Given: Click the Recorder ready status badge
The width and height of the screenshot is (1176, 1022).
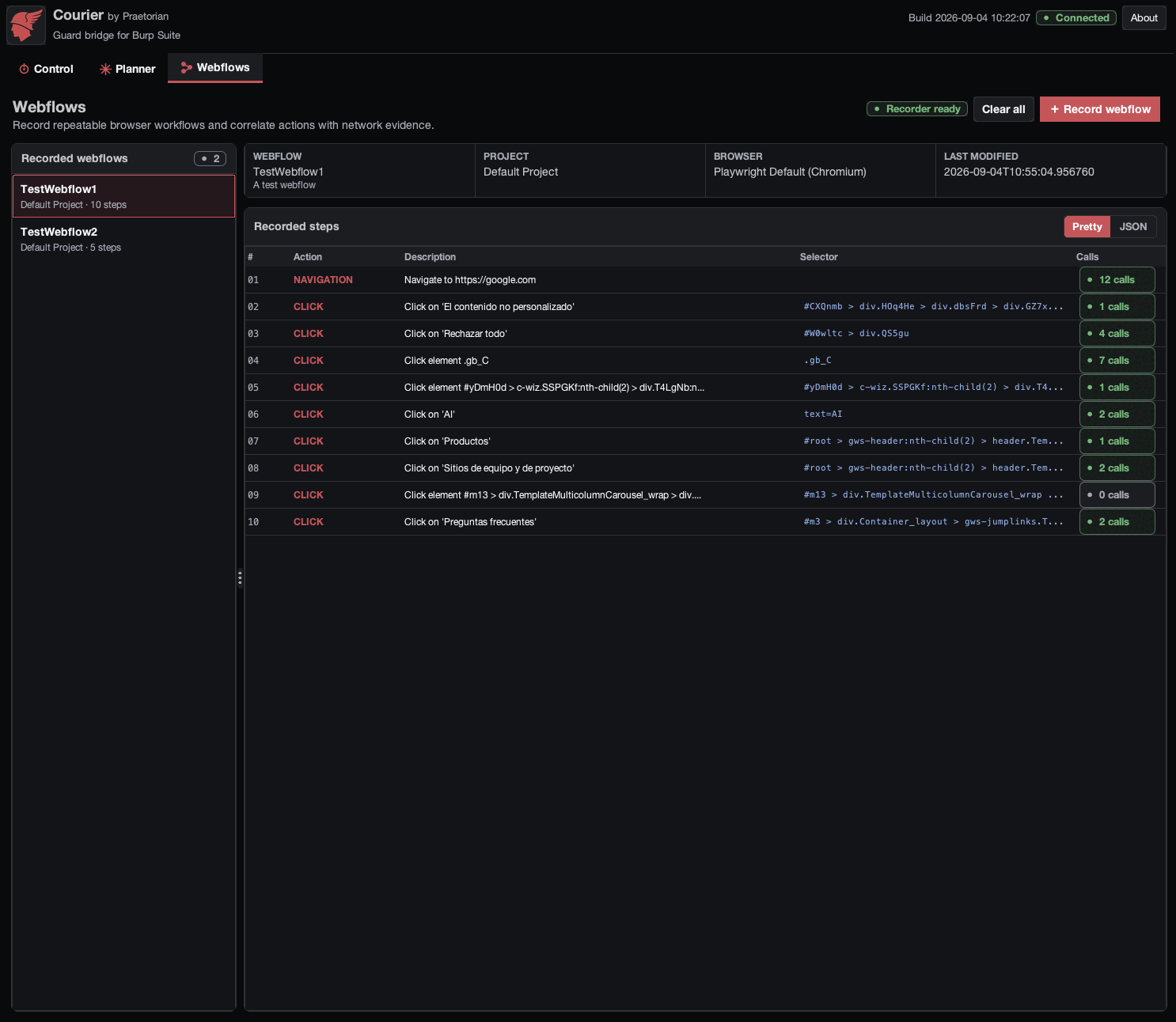Looking at the screenshot, I should click(916, 109).
